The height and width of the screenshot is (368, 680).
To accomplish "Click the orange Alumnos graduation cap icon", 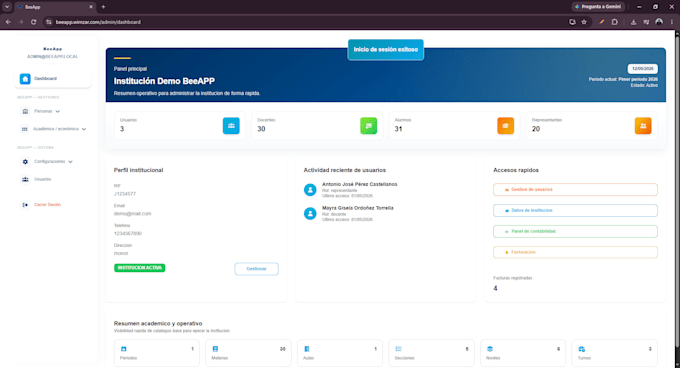I will [x=506, y=126].
